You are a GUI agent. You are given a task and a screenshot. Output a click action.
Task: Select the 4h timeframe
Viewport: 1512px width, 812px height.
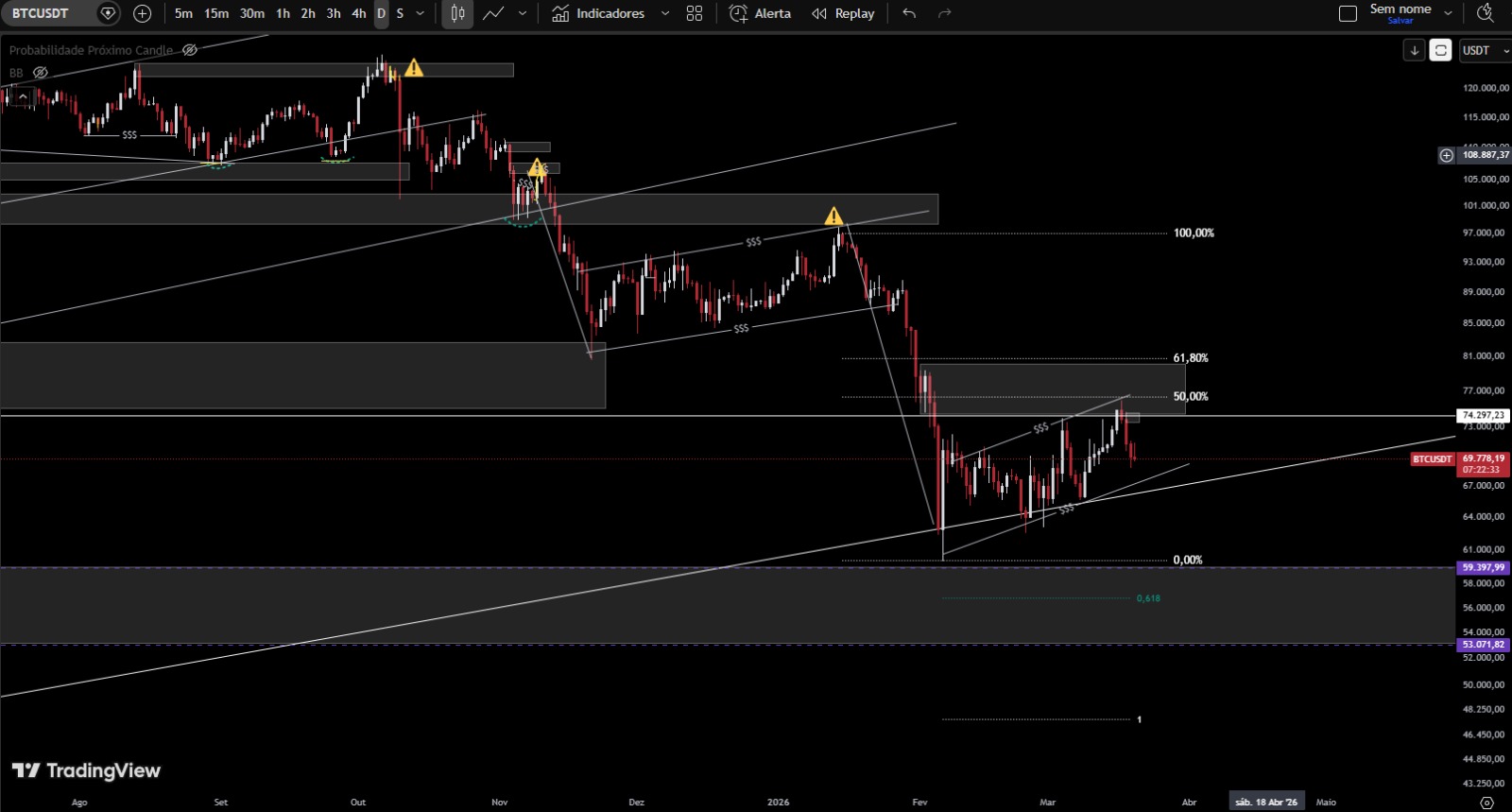tap(358, 13)
